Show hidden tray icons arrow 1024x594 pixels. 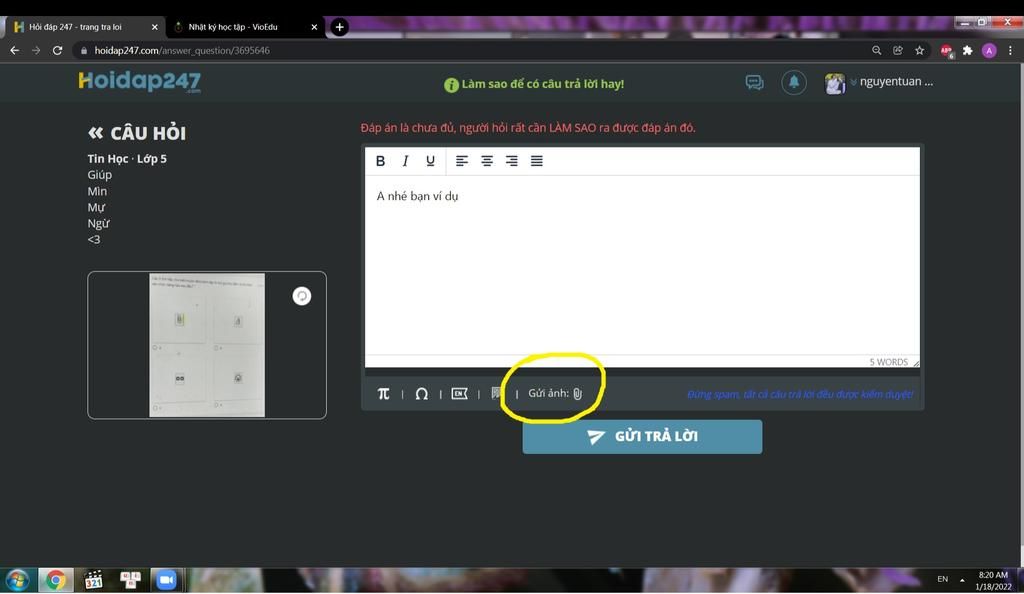pyautogui.click(x=962, y=580)
